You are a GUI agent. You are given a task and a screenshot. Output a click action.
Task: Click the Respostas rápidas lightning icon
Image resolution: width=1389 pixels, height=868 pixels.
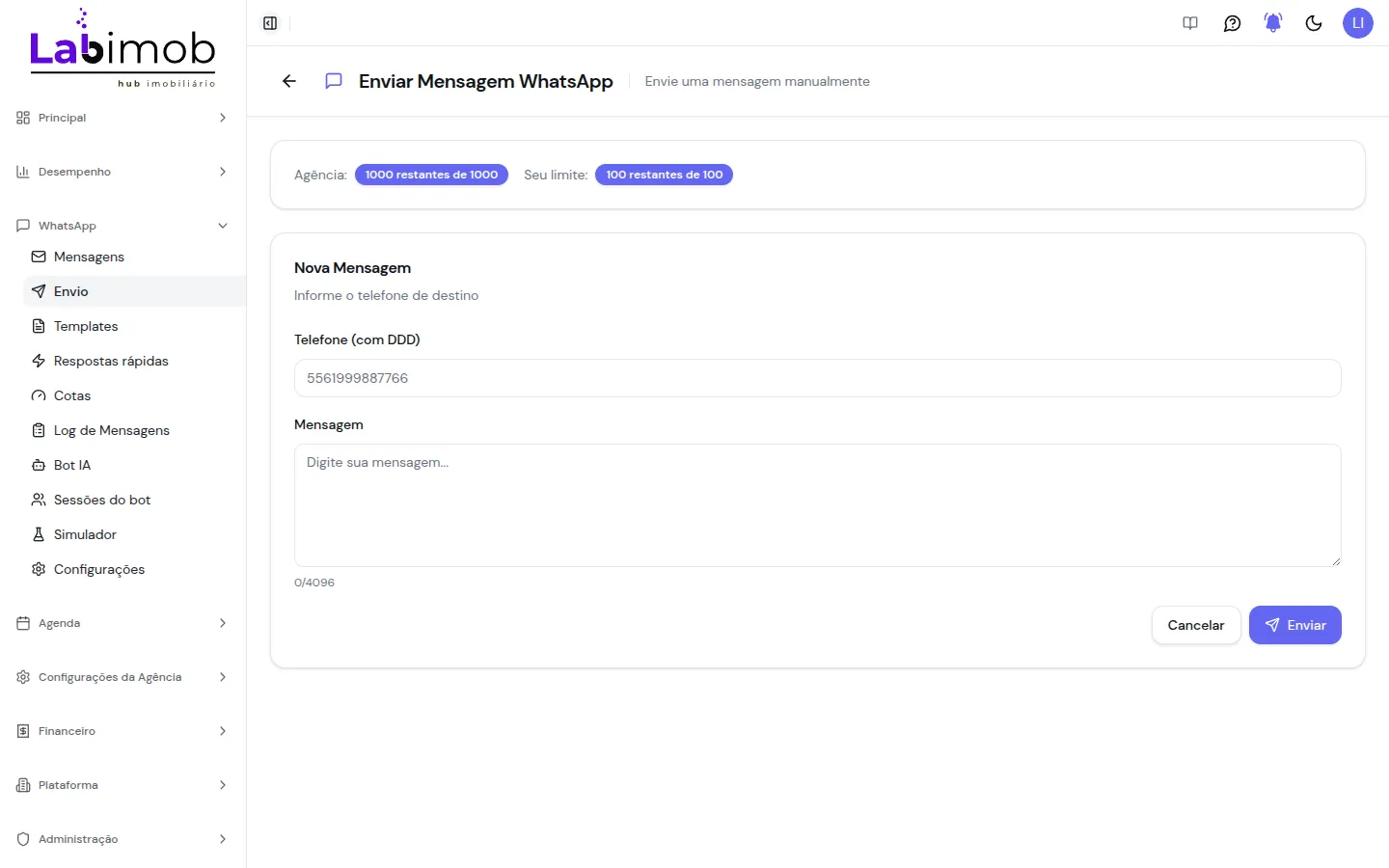39,361
